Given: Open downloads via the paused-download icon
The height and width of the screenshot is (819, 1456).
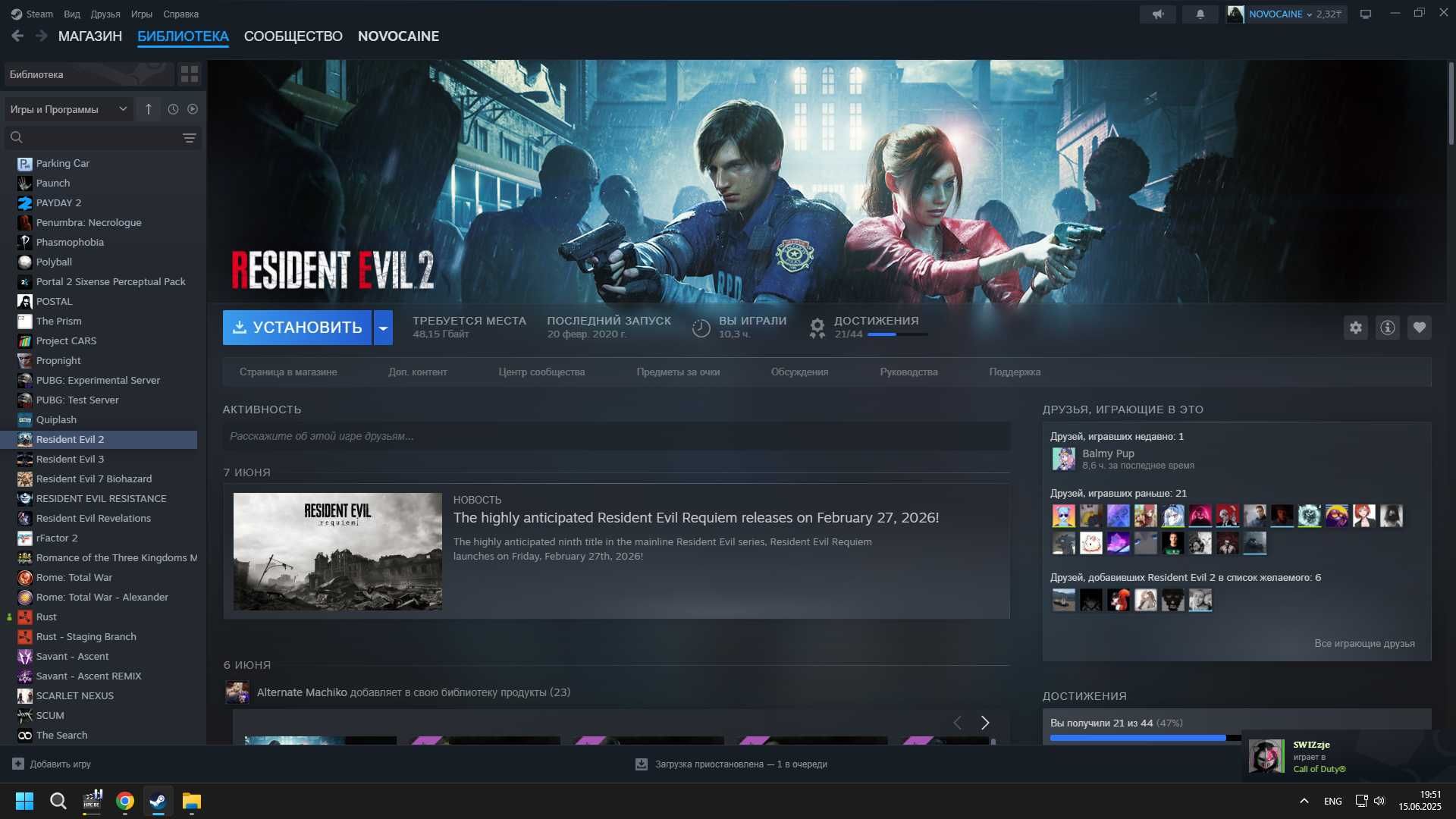Looking at the screenshot, I should point(642,764).
